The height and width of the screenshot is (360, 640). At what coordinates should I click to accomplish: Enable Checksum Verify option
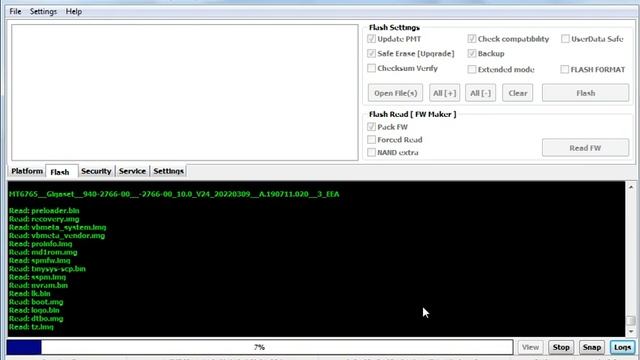371,68
